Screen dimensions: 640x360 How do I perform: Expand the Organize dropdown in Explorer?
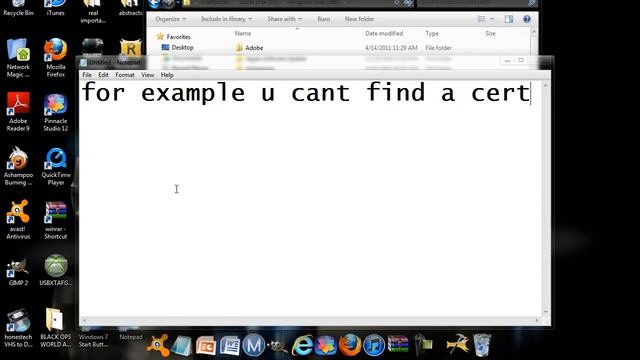pos(170,19)
